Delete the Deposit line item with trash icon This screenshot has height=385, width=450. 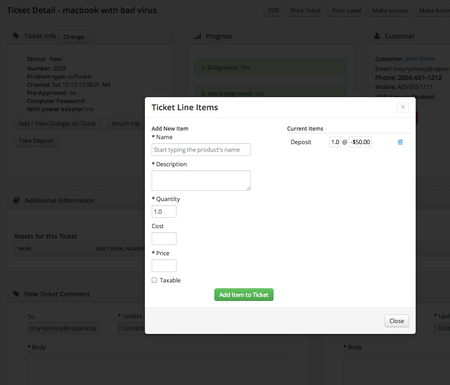[400, 142]
